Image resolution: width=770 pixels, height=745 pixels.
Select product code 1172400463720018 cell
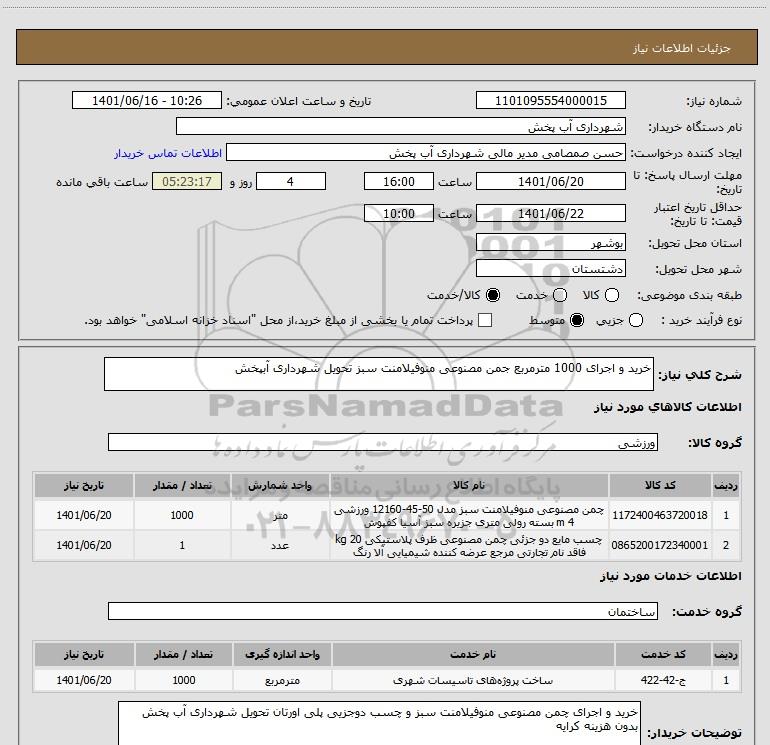pos(660,515)
